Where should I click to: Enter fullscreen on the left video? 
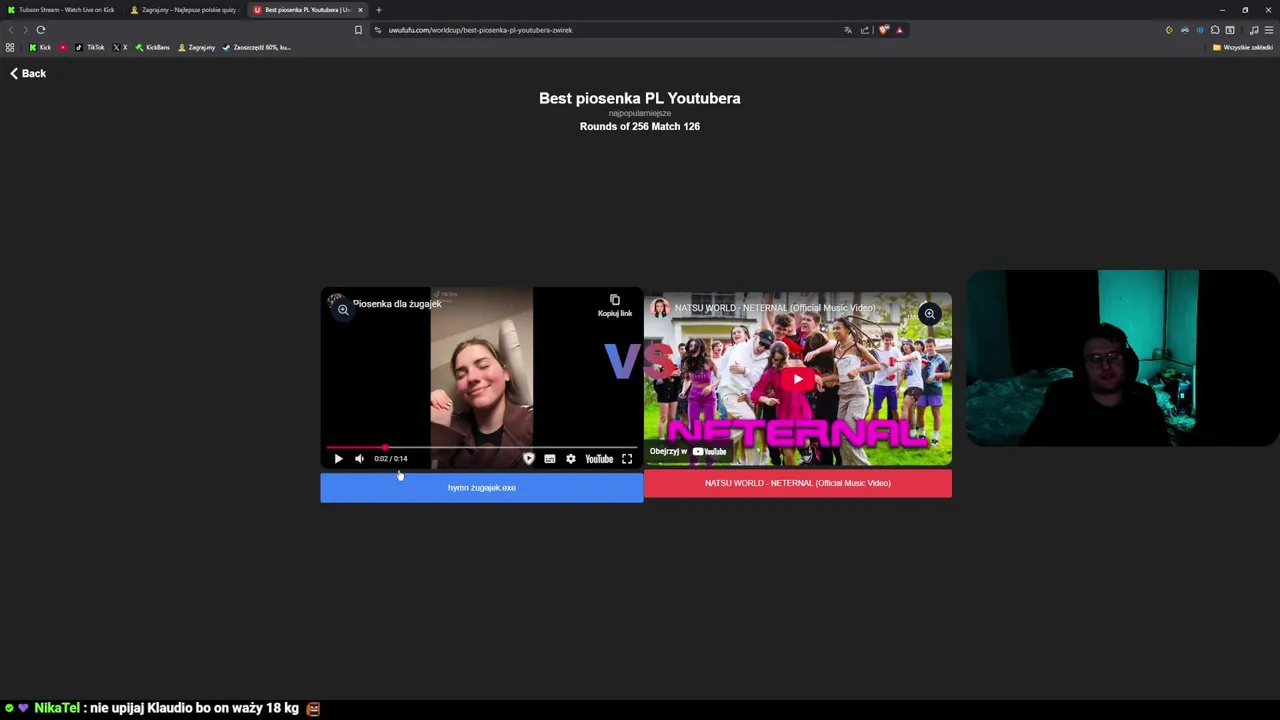point(627,459)
